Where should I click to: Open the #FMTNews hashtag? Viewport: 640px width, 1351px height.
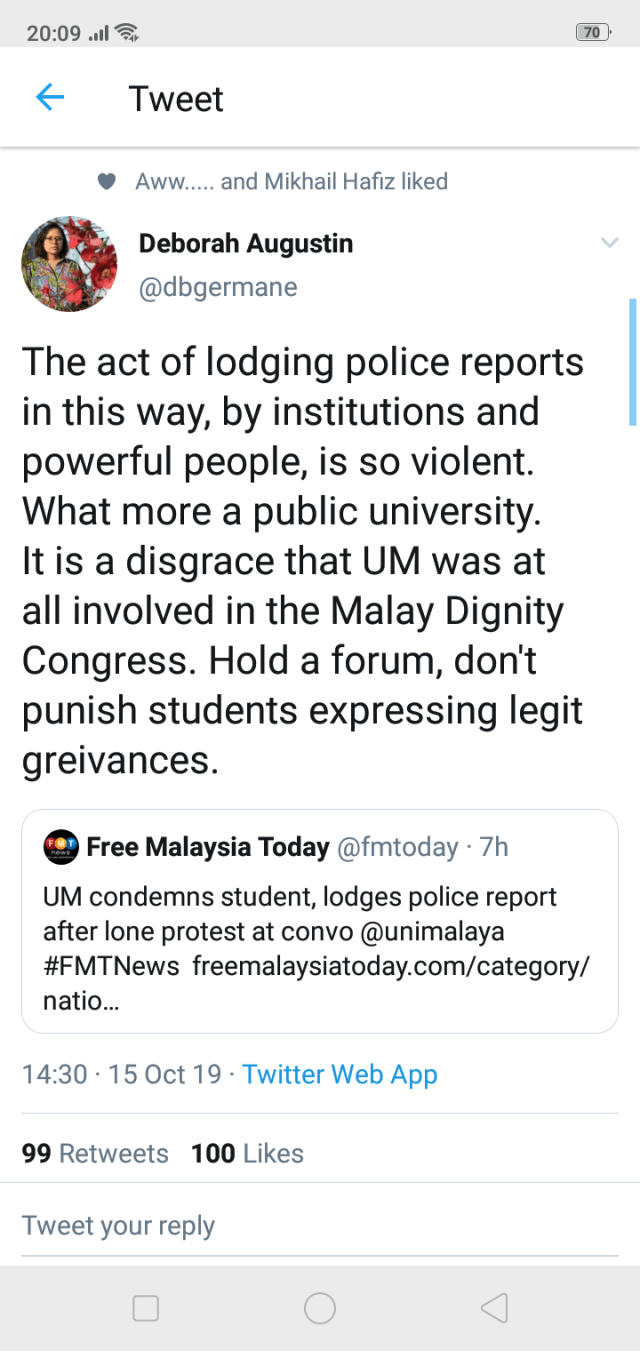97,966
